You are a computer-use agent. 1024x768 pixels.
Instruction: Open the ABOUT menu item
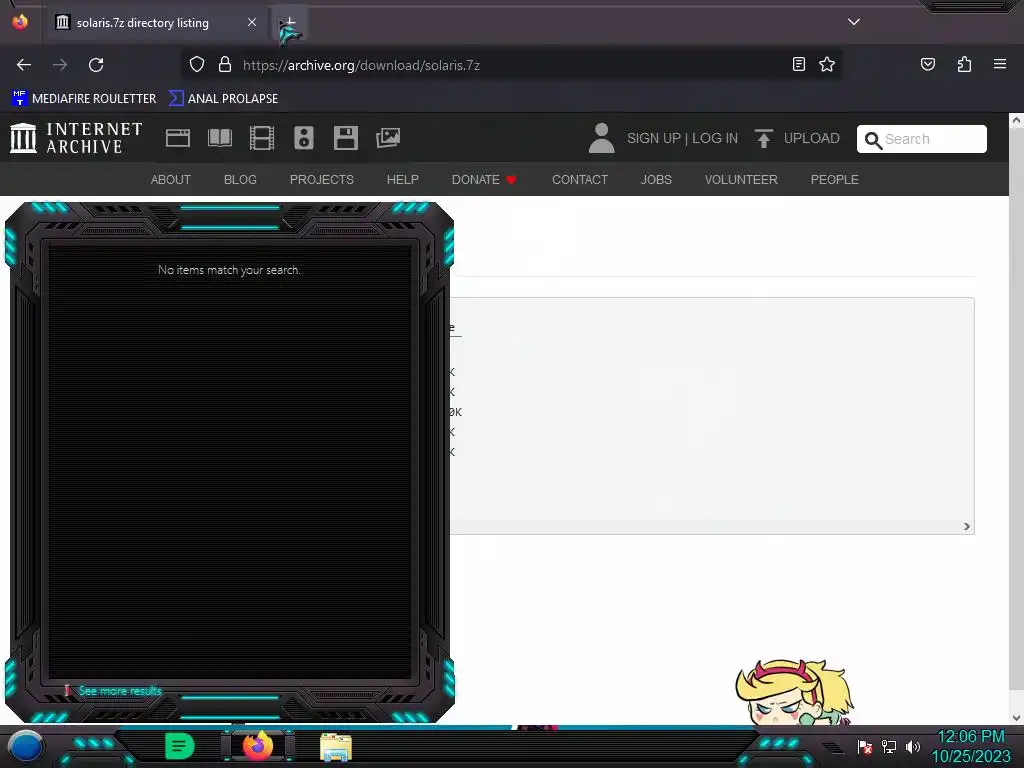(170, 180)
